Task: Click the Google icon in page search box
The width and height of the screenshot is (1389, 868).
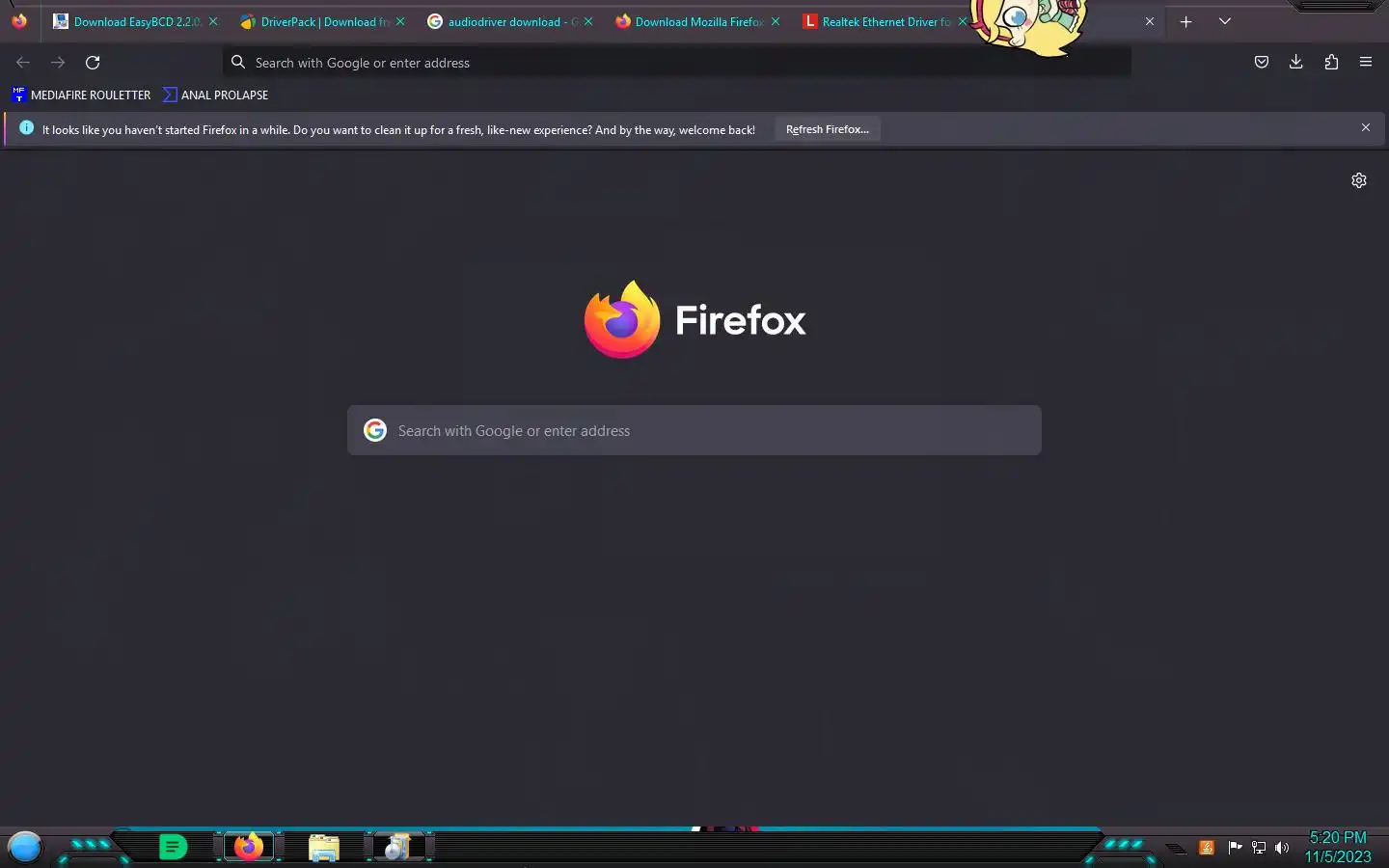Action: 375,430
